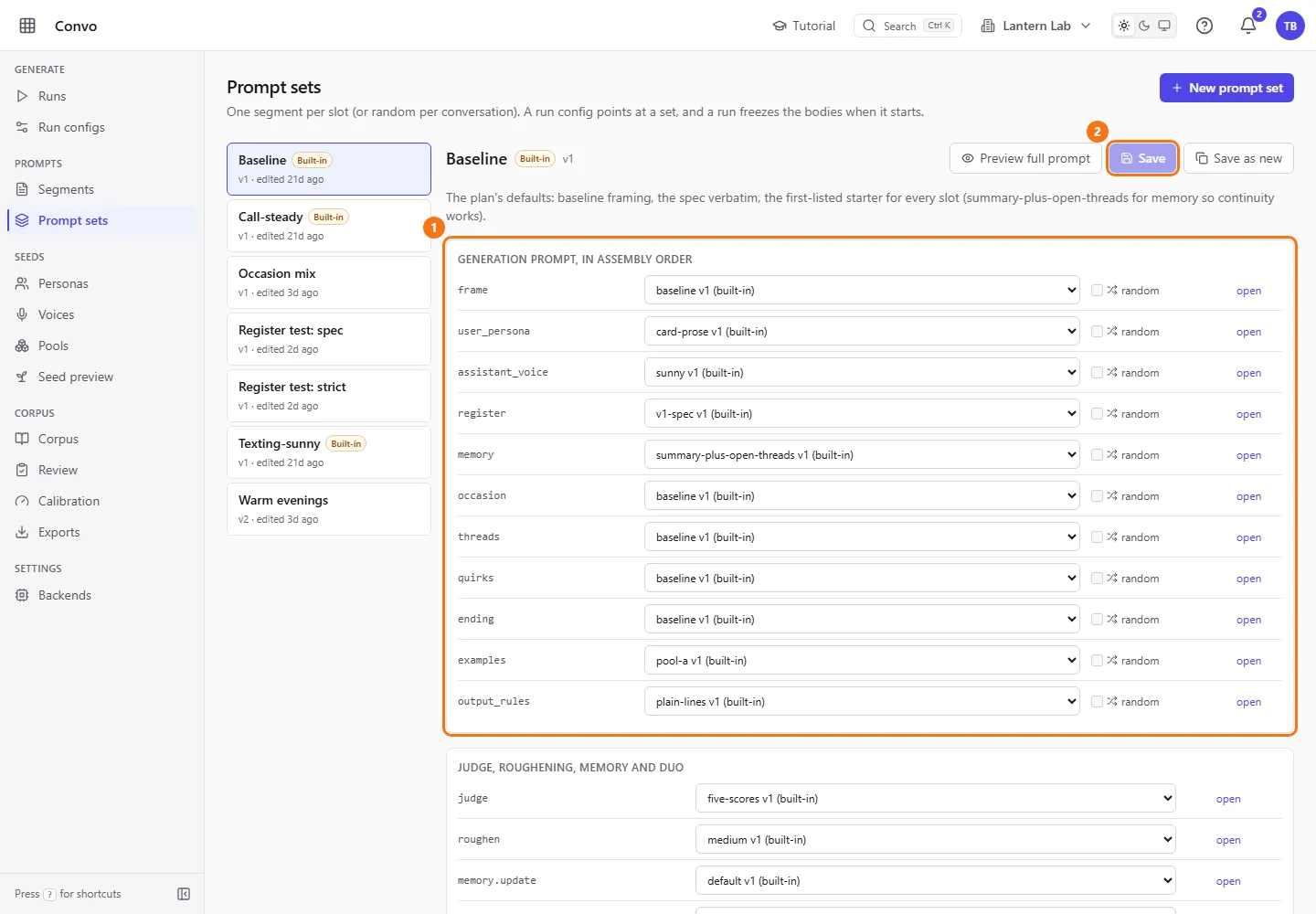The width and height of the screenshot is (1316, 914).
Task: Click the Seed preview sprout icon
Action: [22, 377]
